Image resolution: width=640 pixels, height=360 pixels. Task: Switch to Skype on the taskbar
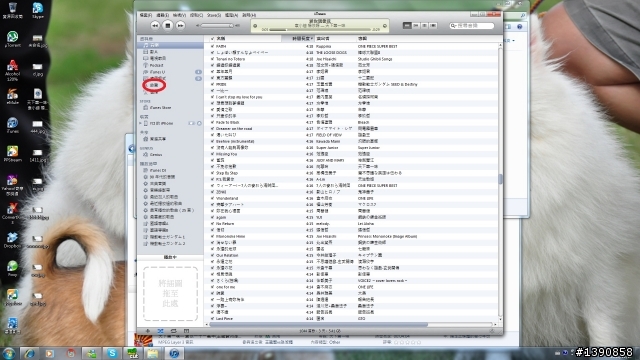[112, 353]
